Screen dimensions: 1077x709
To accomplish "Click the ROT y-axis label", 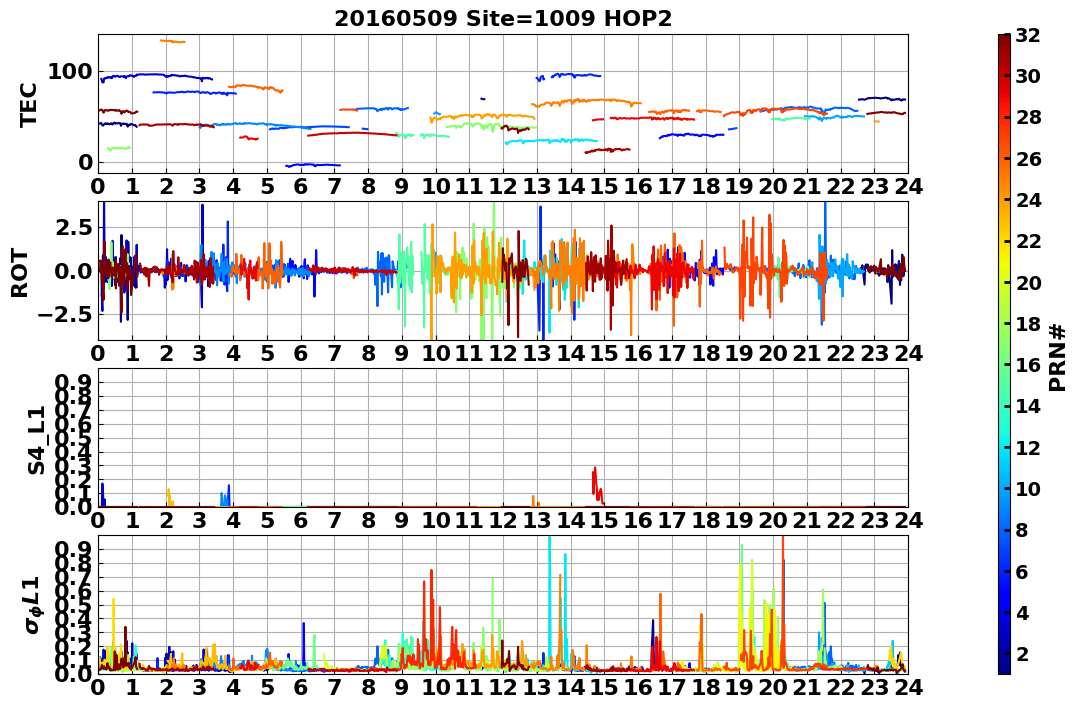I will (20, 273).
